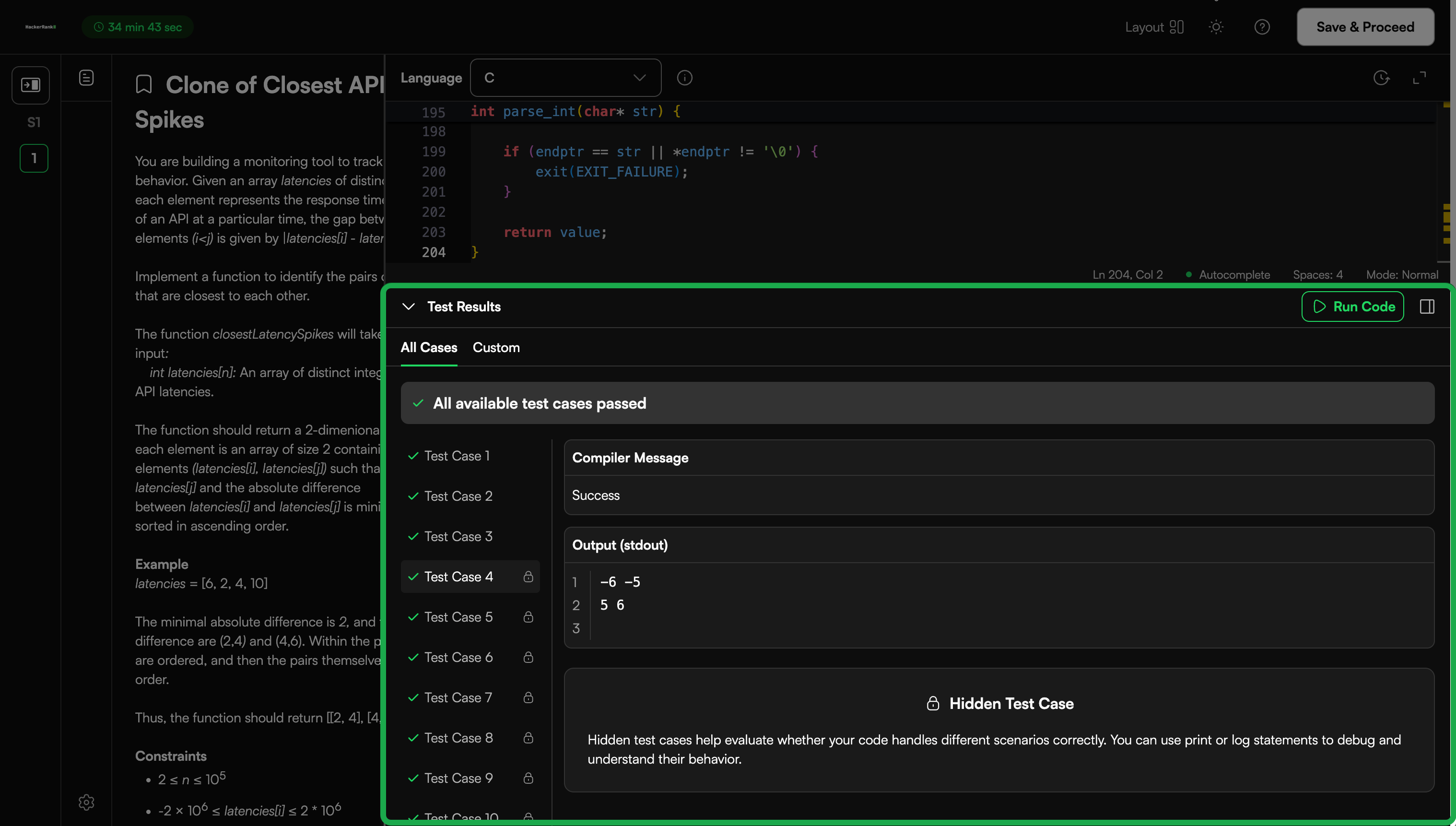Click Save & Proceed button
1456x826 pixels.
tap(1365, 27)
